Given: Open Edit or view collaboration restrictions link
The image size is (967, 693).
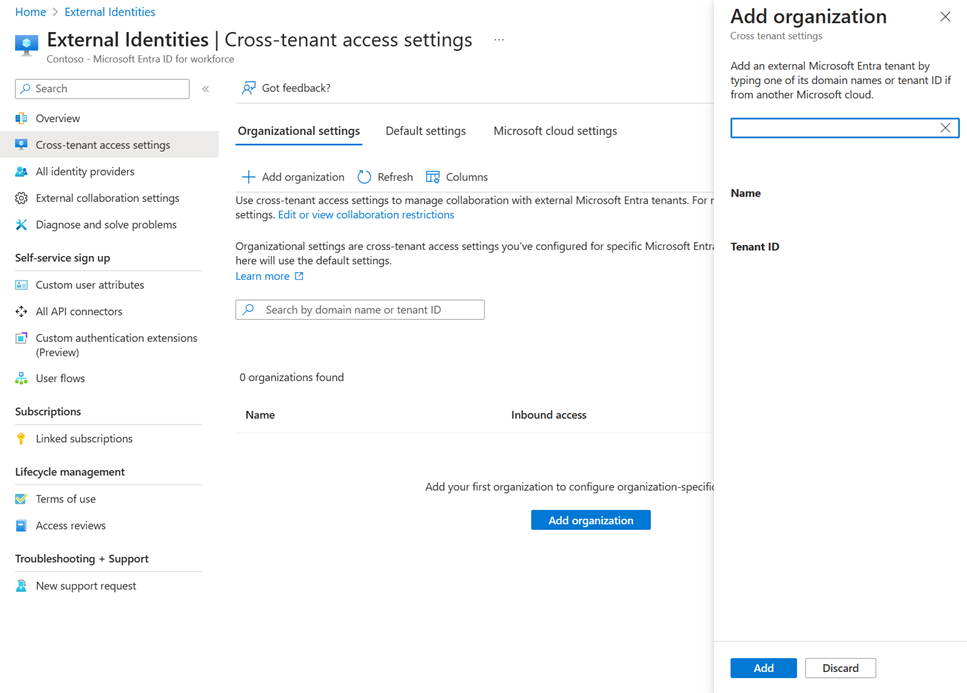Looking at the screenshot, I should point(366,215).
